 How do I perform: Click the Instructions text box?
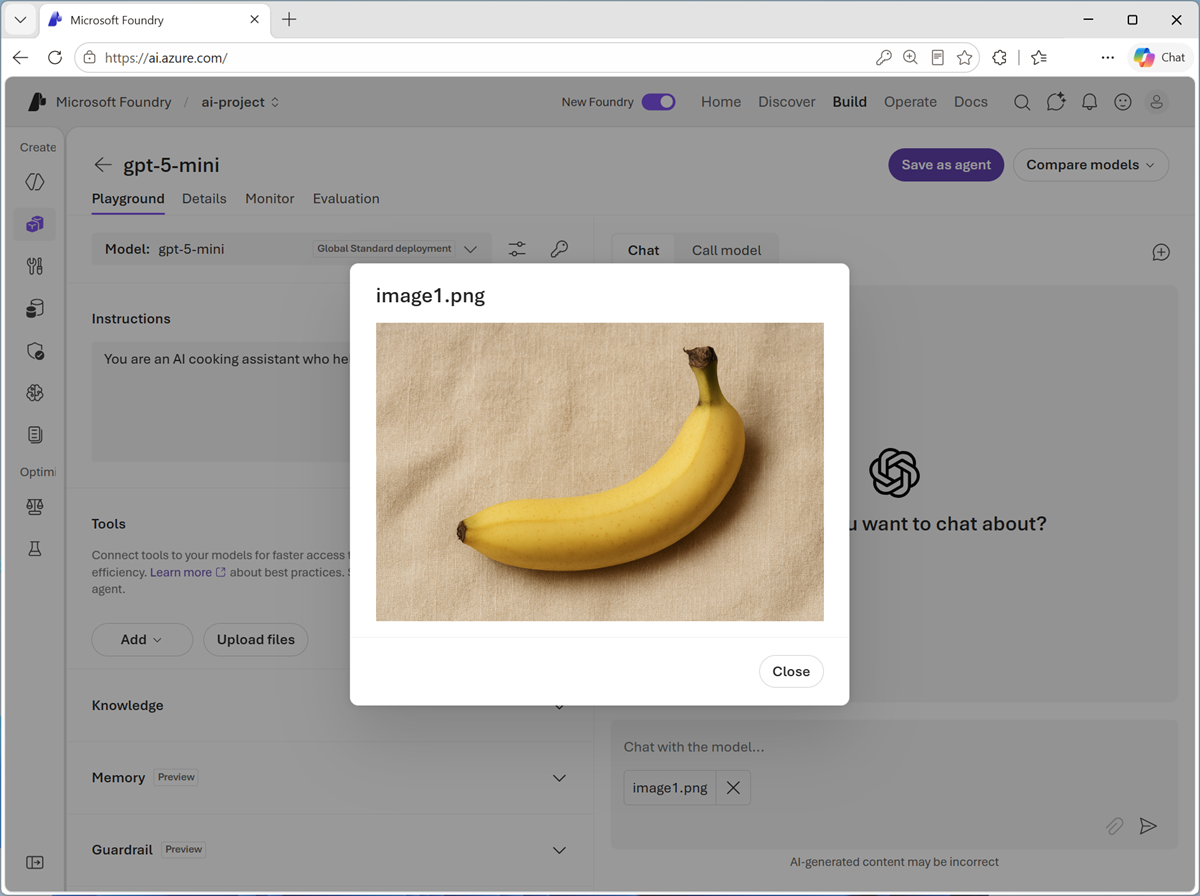pos(220,401)
